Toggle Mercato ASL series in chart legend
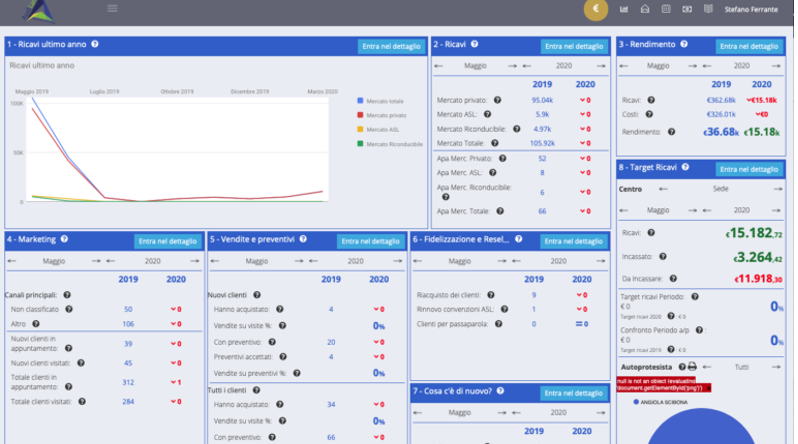This screenshot has width=798, height=444. [378, 129]
